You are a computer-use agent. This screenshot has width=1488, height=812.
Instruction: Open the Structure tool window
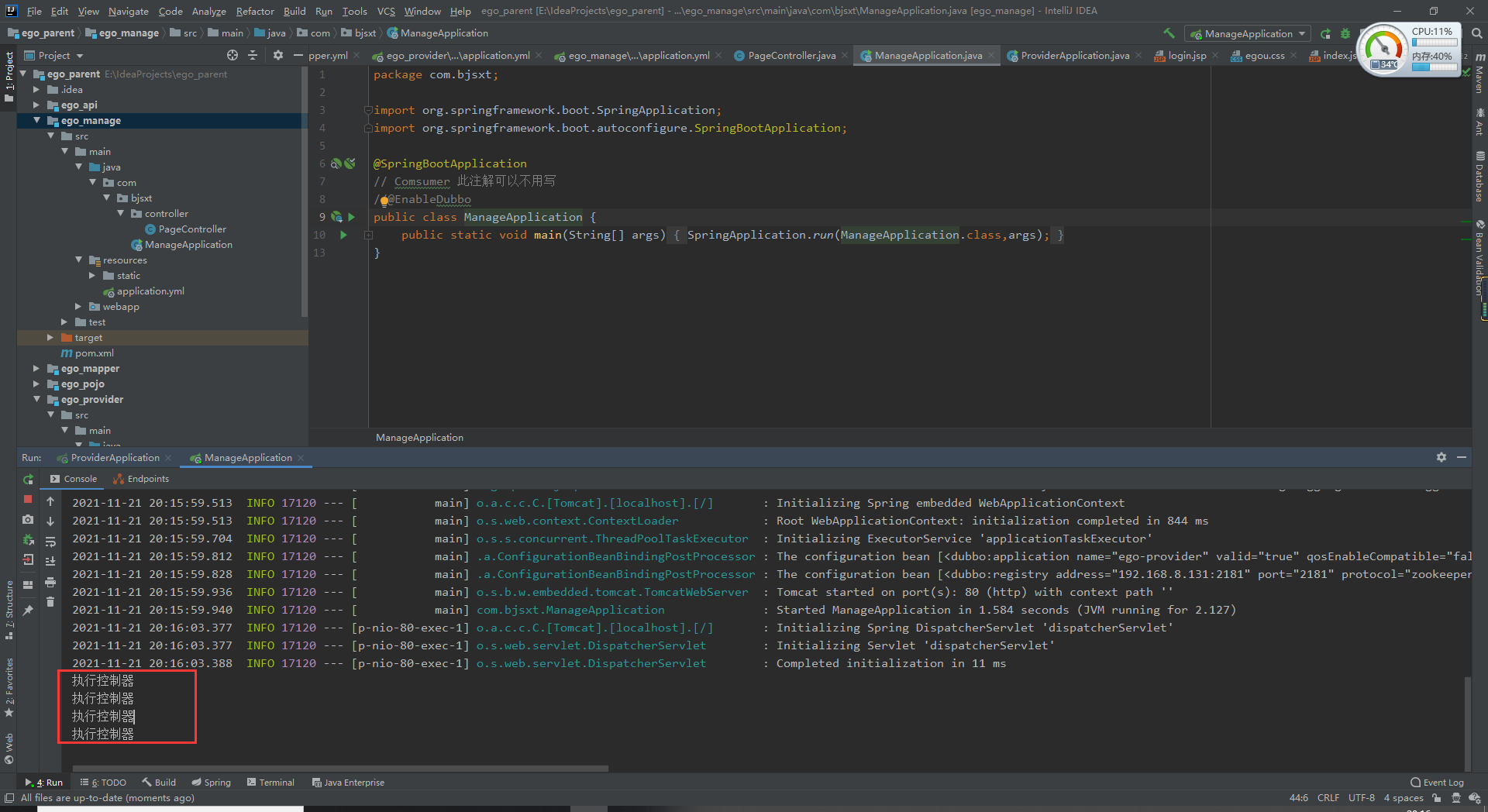(x=9, y=610)
